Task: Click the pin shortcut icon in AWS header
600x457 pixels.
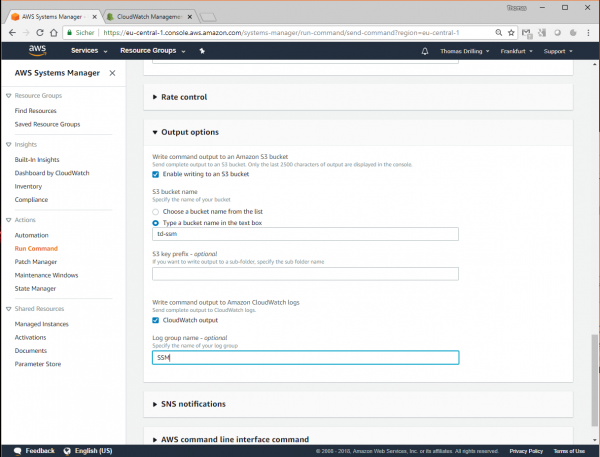Action: tap(202, 51)
